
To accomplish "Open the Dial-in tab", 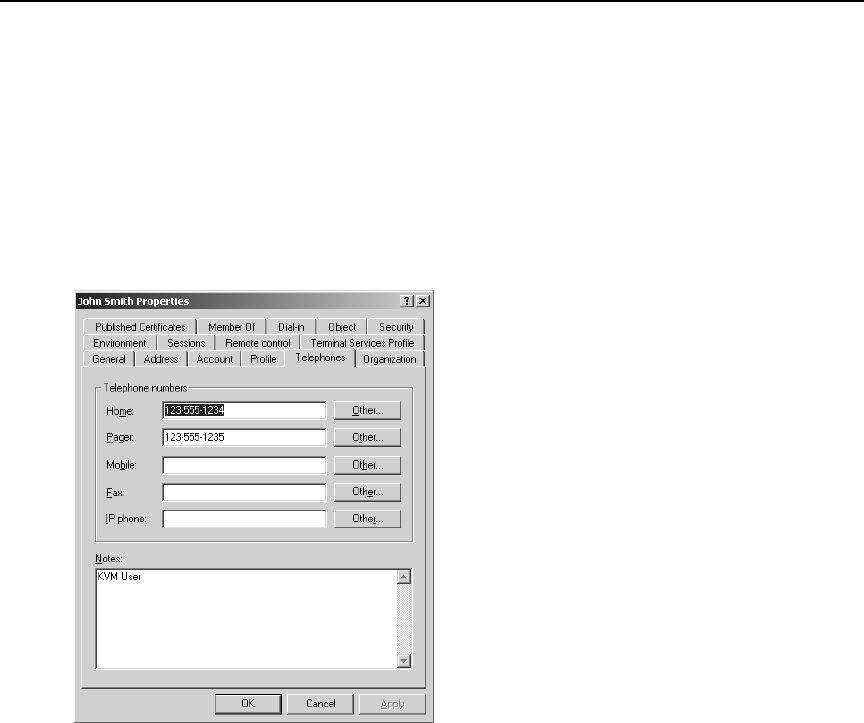I will pos(291,327).
